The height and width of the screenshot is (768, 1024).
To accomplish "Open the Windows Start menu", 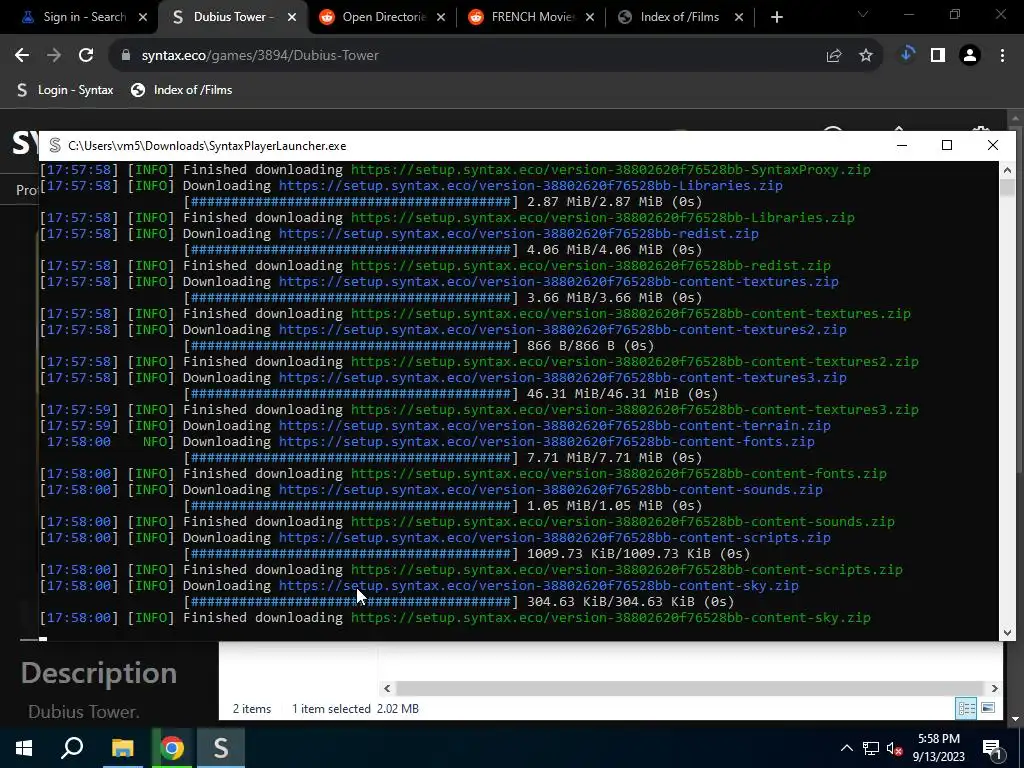I will tap(24, 748).
